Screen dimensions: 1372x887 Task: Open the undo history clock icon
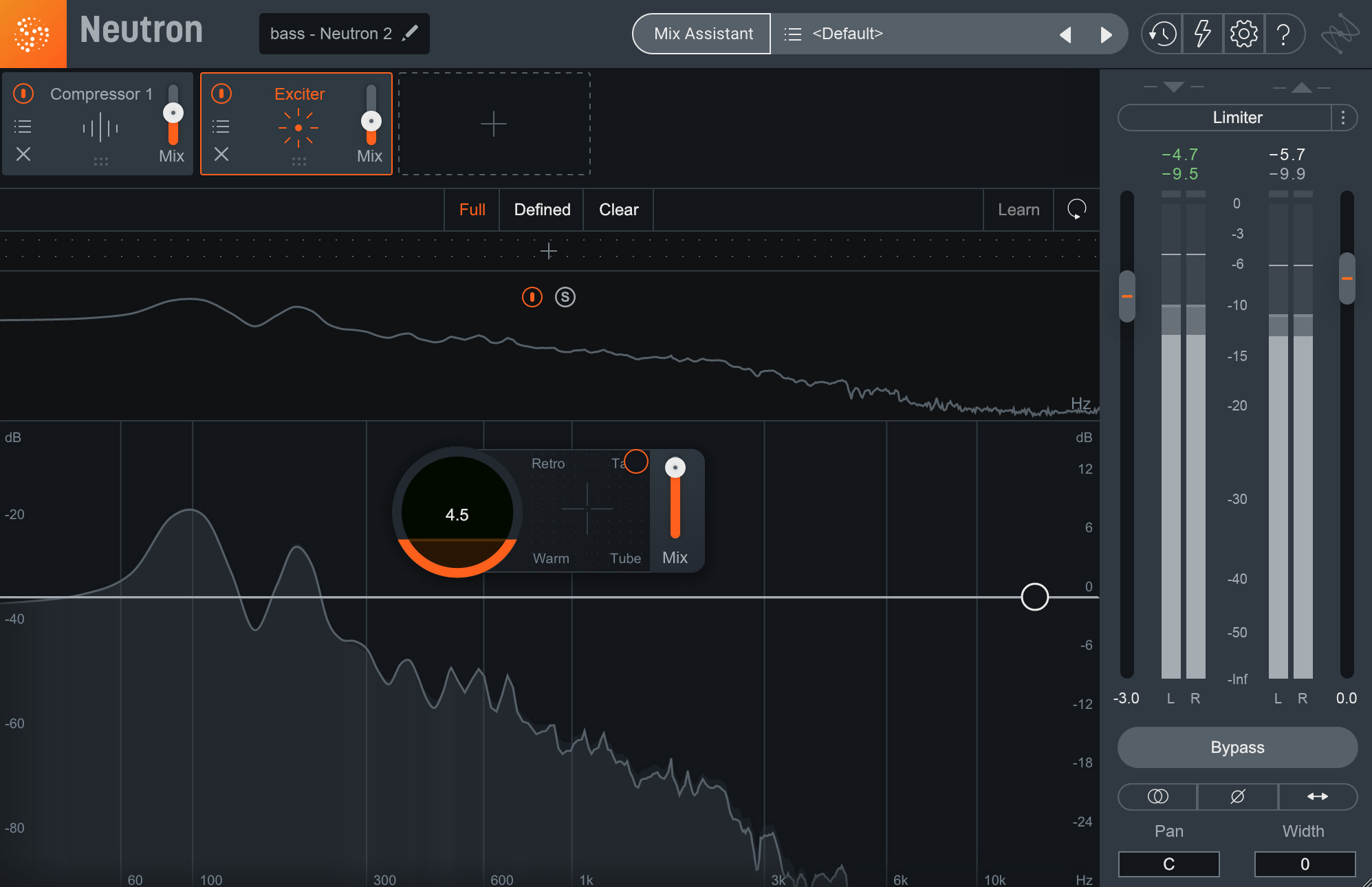1162,34
